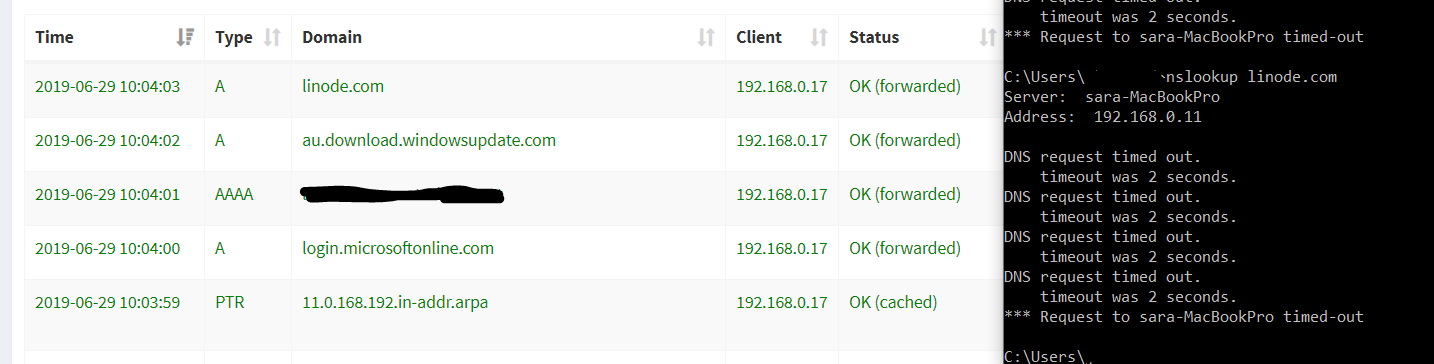Click the 11.0.168.192.in-addr.arpa PTR domain
Image resolution: width=1434 pixels, height=364 pixels.
point(395,302)
